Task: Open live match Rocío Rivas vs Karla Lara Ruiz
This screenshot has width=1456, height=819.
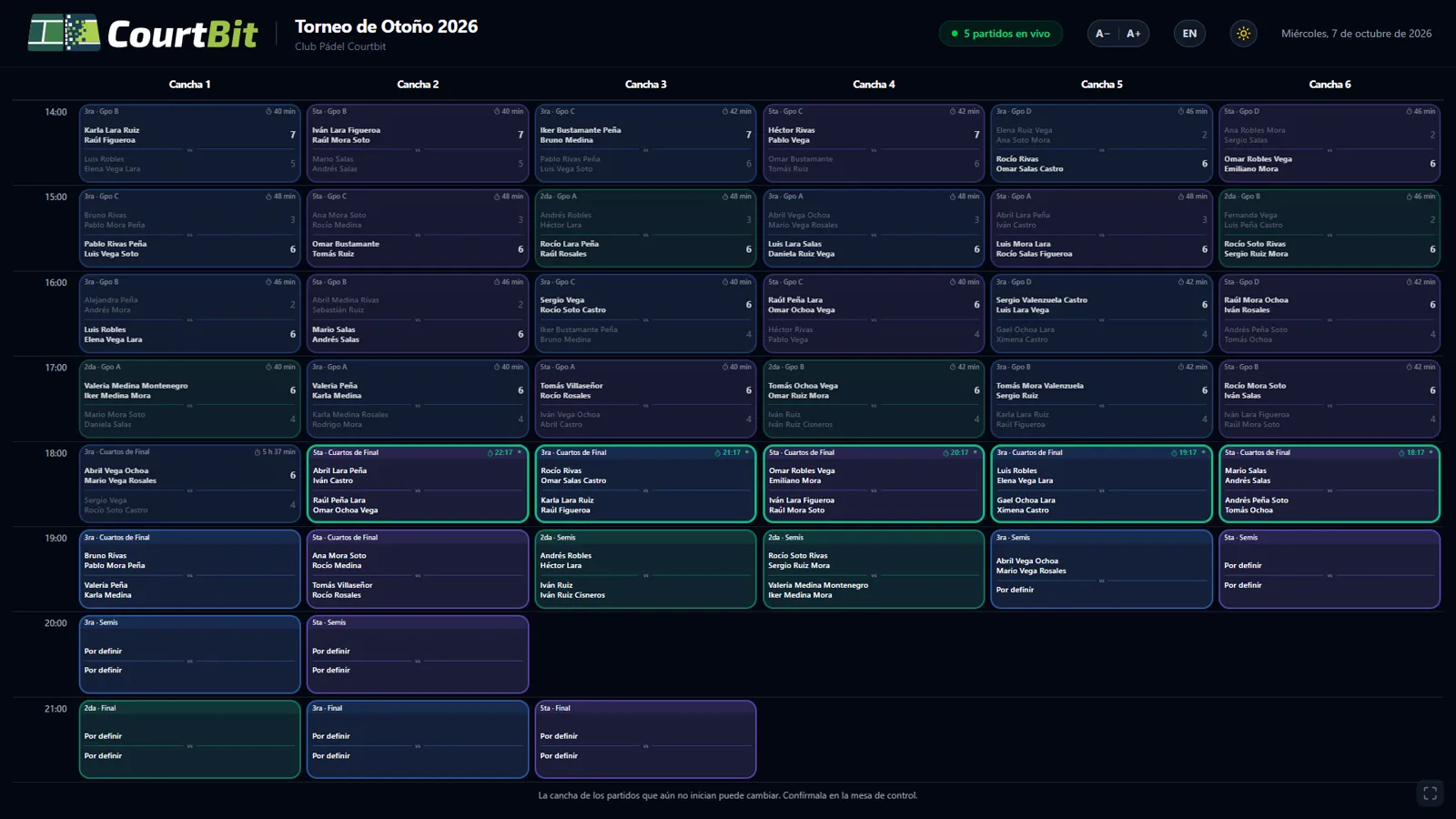Action: tap(645, 483)
